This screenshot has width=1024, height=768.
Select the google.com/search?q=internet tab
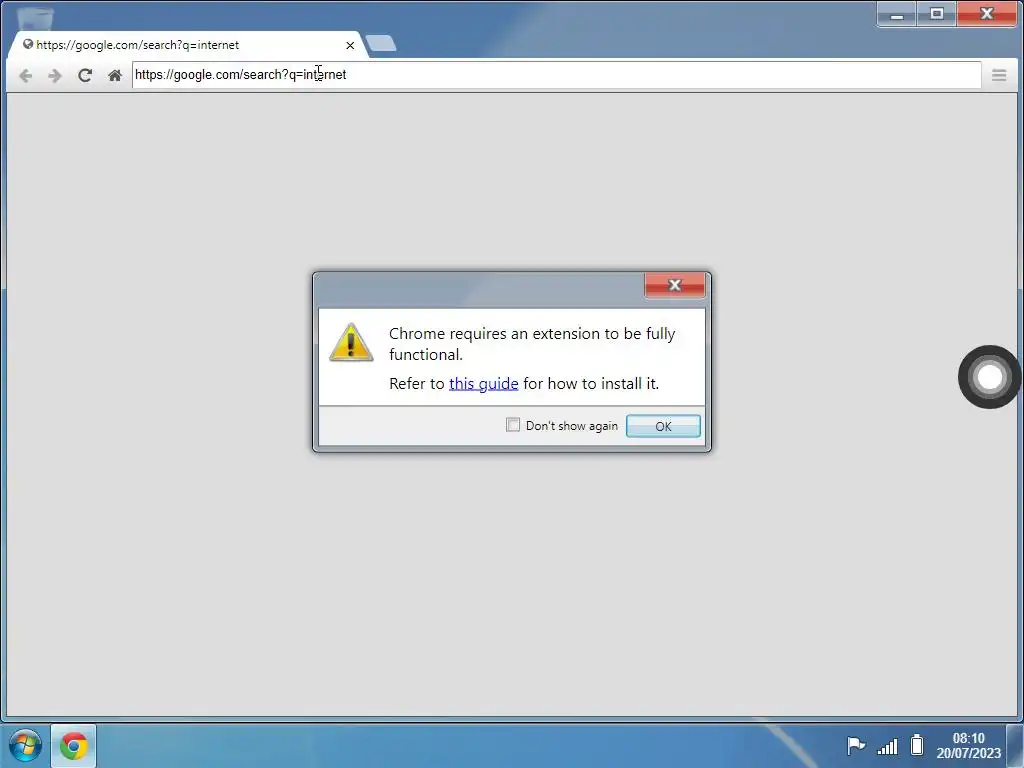pyautogui.click(x=186, y=45)
